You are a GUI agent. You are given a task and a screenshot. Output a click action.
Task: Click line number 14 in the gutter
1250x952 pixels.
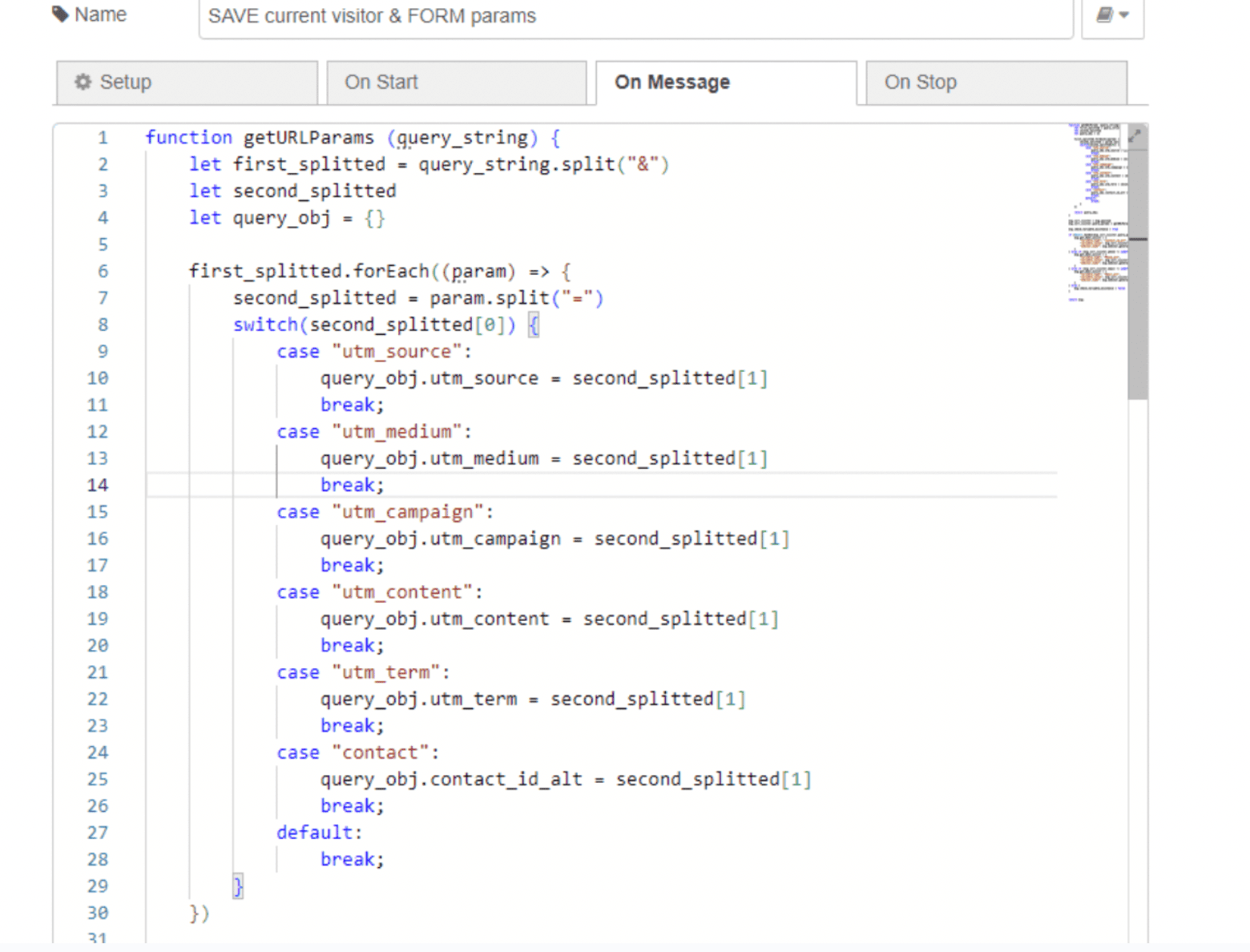coord(98,485)
